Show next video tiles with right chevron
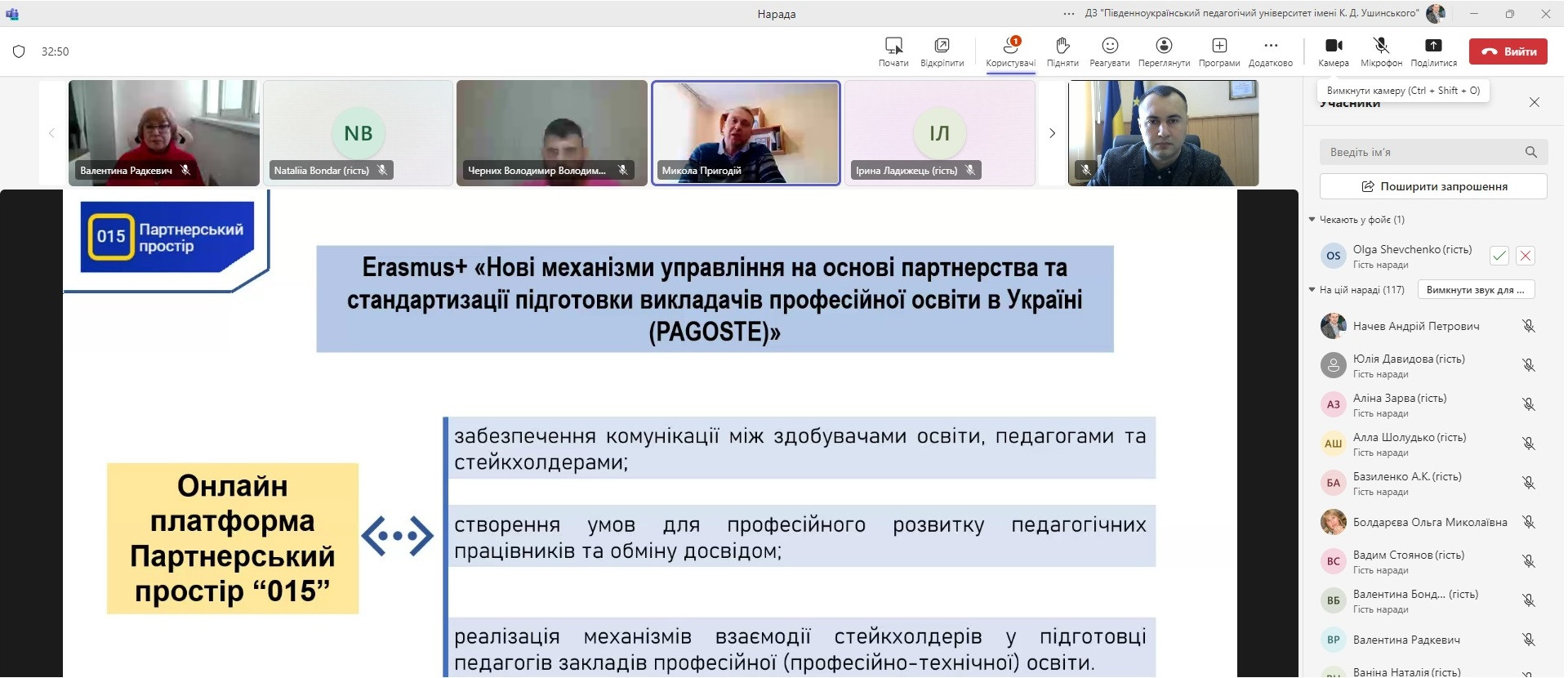Viewport: 1568px width, 678px height. pyautogui.click(x=1052, y=133)
